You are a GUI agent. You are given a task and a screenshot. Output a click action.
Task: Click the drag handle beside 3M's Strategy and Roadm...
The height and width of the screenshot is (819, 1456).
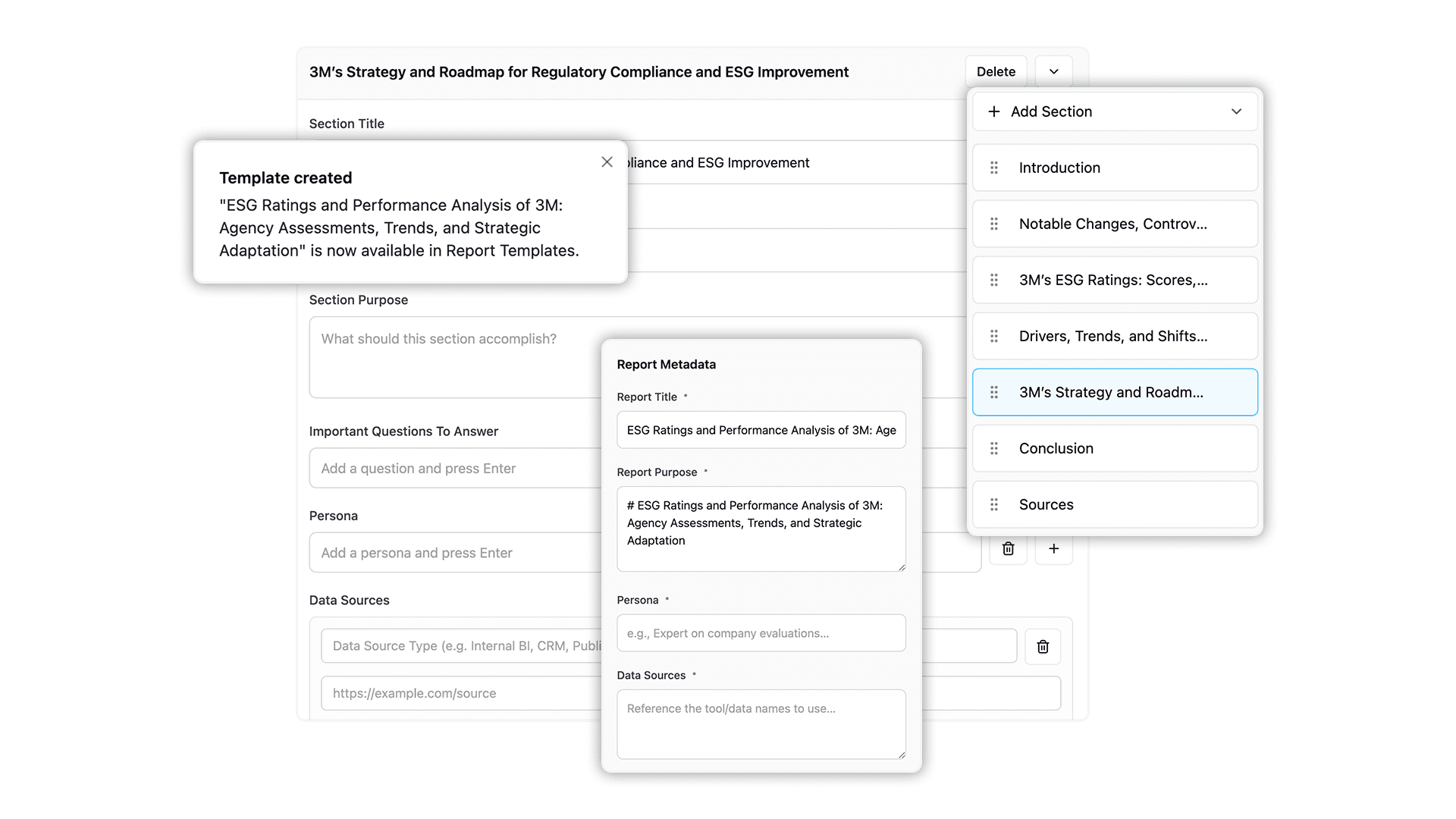point(994,392)
